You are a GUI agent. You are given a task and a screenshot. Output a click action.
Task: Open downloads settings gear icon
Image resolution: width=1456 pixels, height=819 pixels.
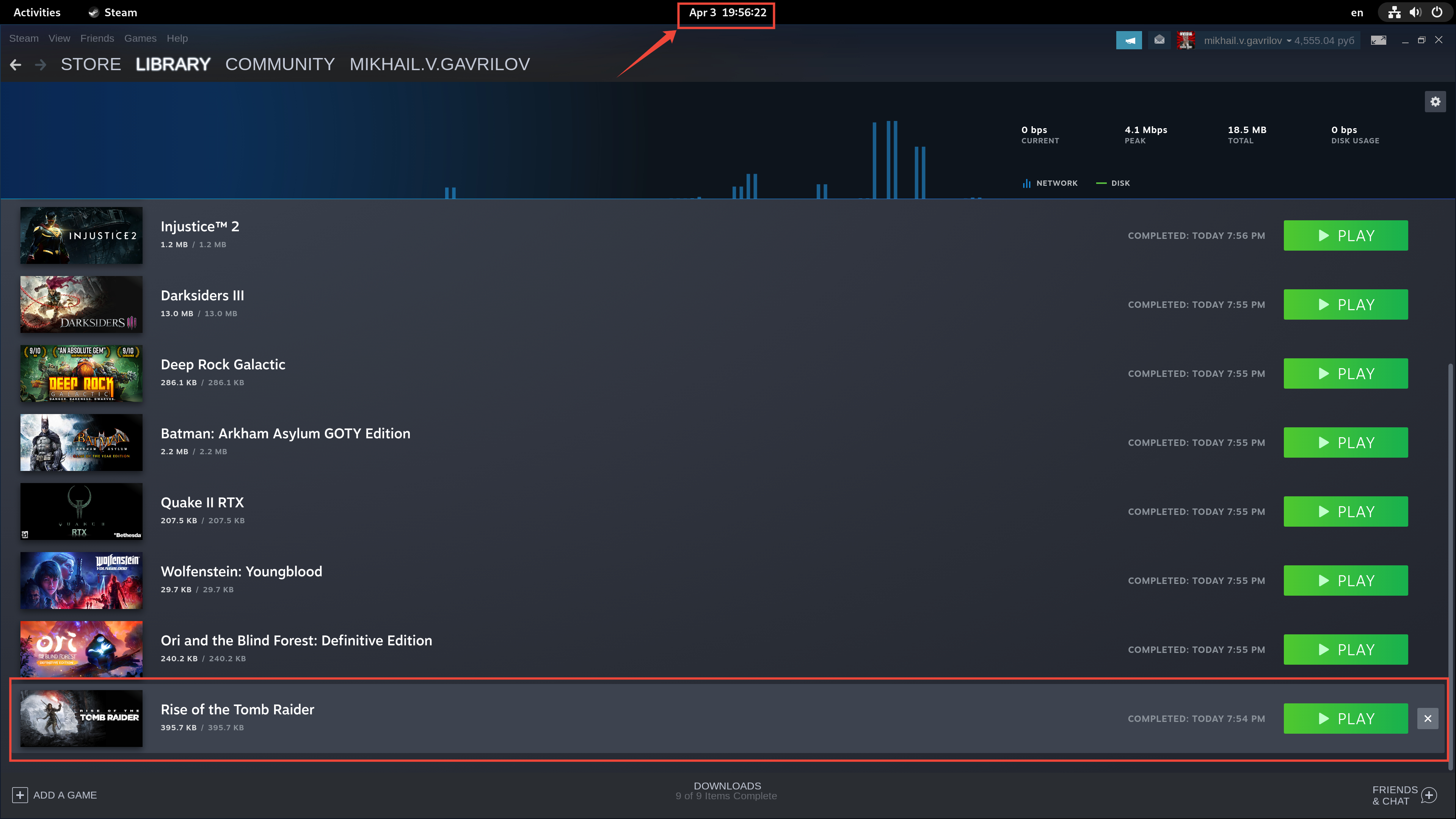click(1435, 102)
